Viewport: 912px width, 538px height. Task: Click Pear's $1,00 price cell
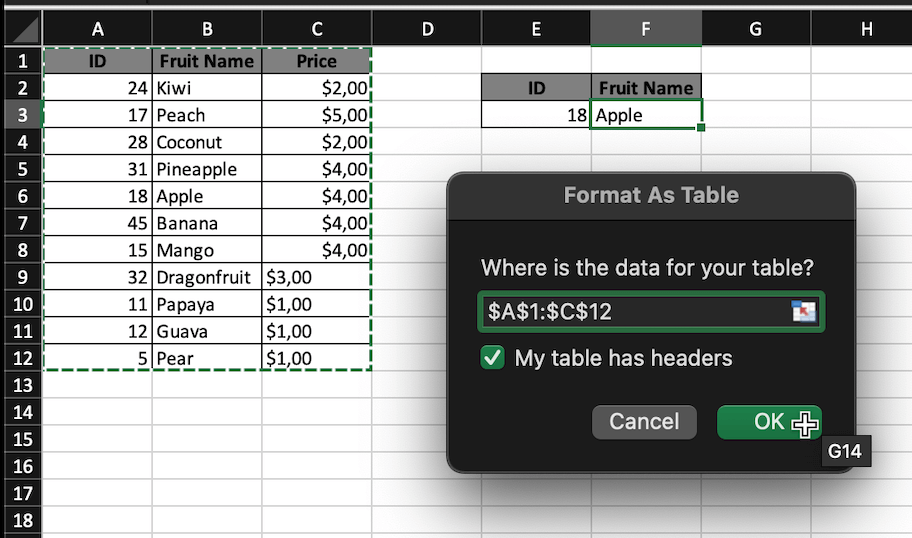[316, 358]
